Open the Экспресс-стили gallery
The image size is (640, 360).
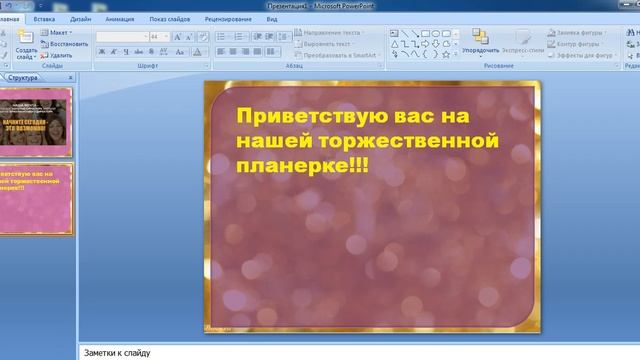click(523, 42)
